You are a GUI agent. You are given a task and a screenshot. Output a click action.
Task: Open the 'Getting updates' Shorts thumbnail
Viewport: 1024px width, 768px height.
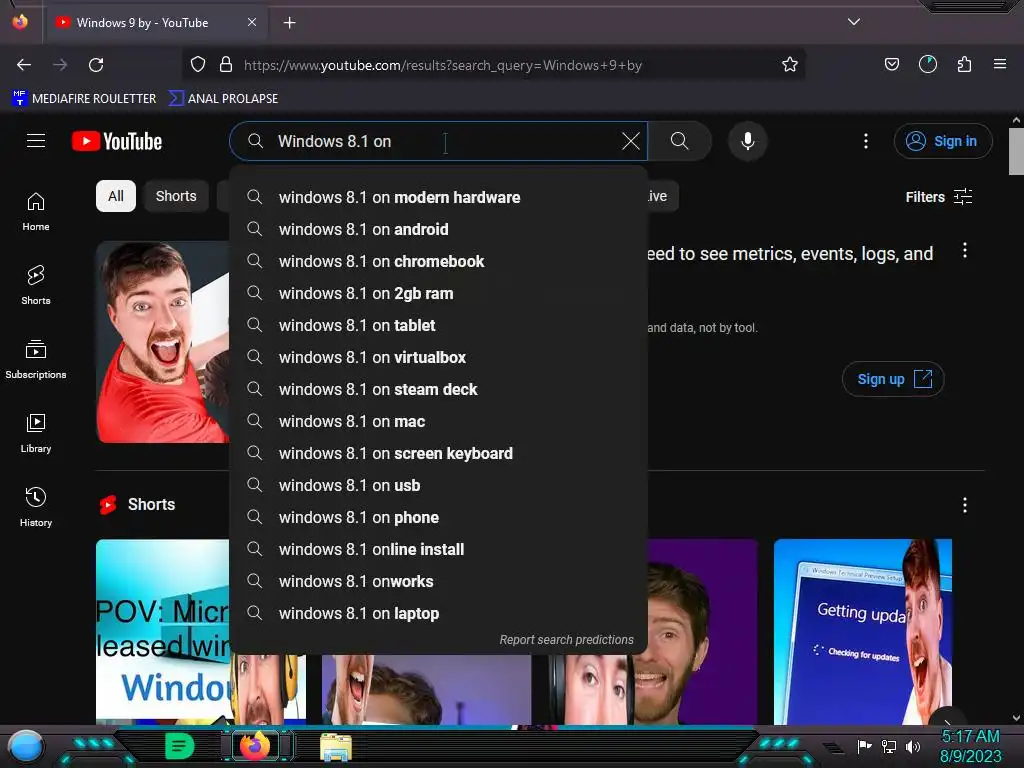point(863,632)
